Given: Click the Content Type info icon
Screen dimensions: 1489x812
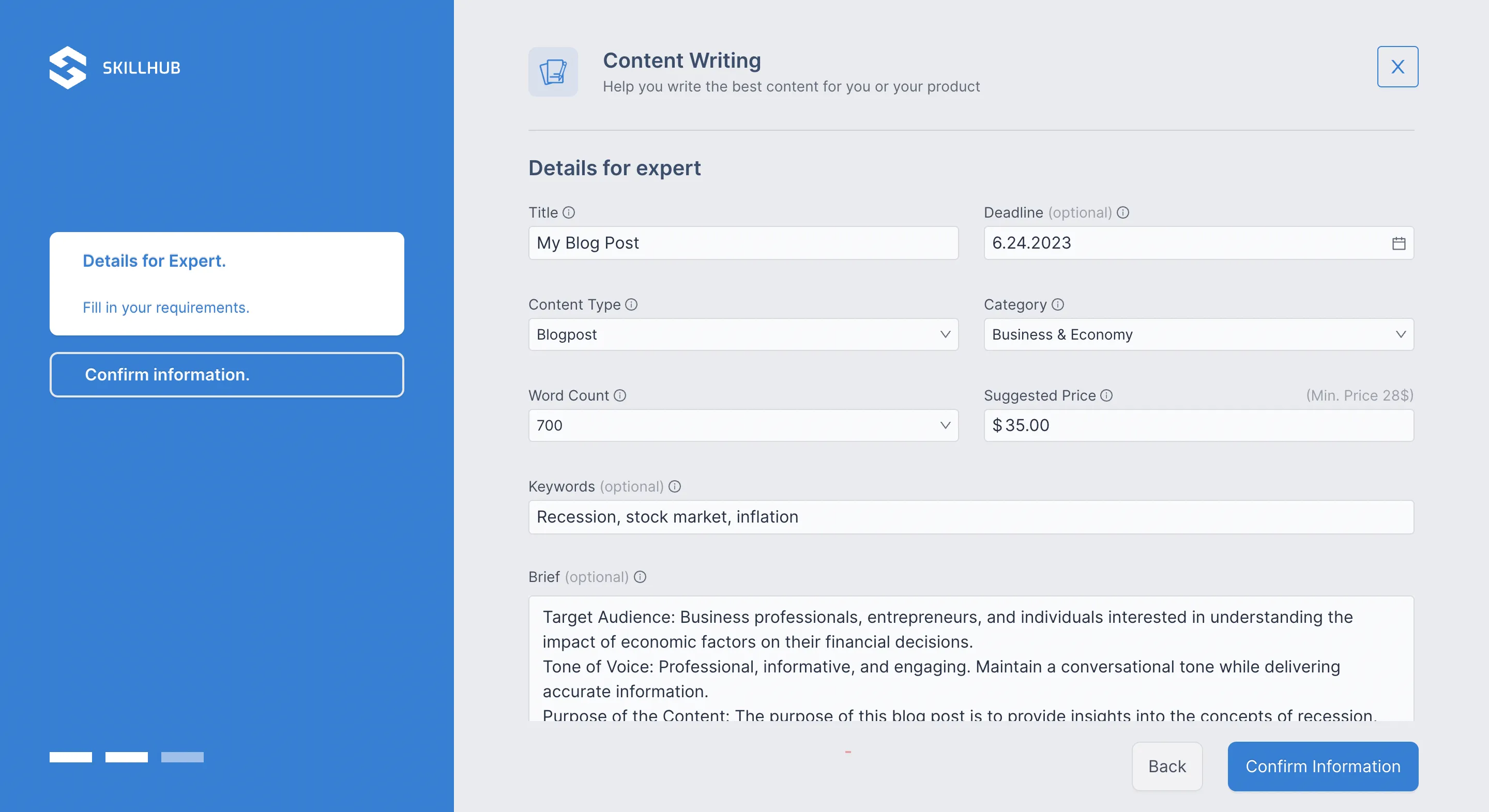Looking at the screenshot, I should (x=631, y=304).
